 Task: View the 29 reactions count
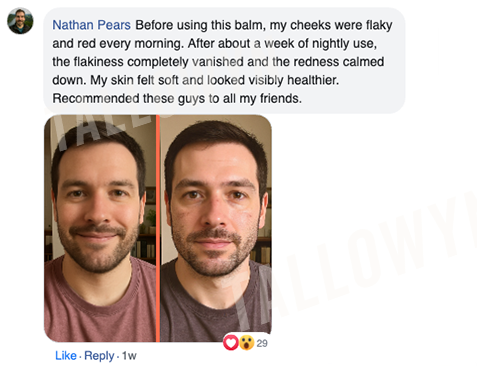pos(262,343)
